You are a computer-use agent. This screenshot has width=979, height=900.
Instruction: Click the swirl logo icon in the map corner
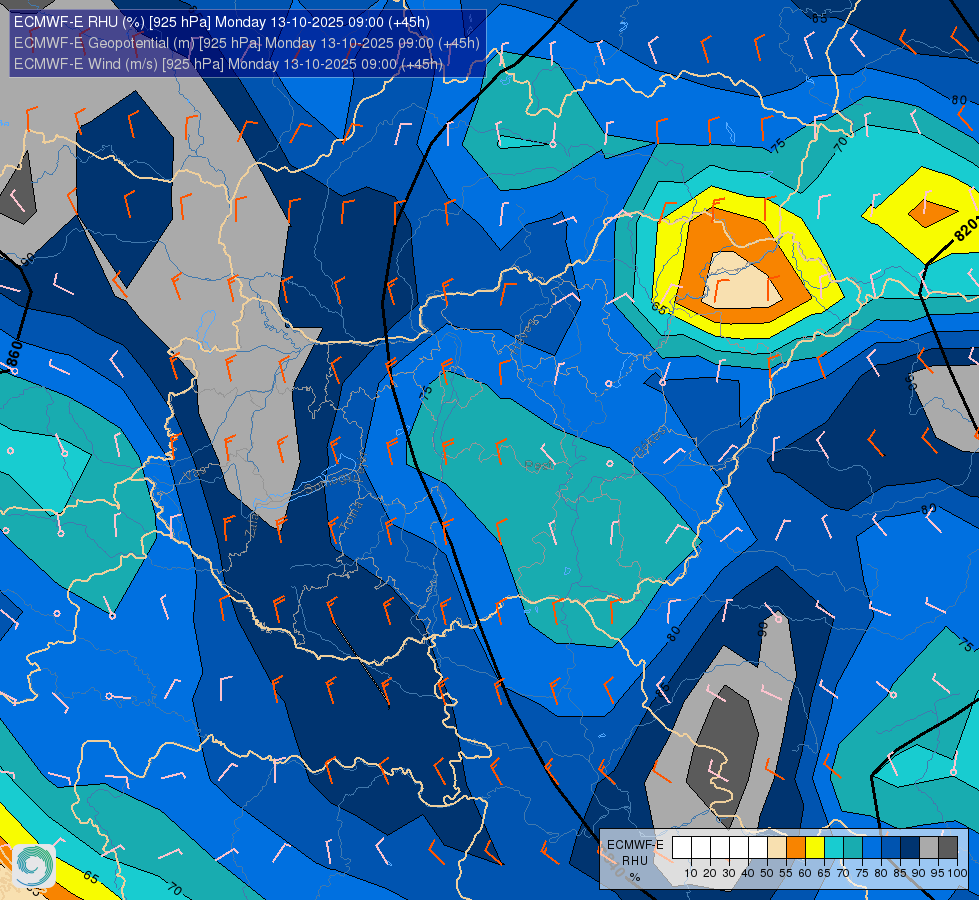tap(34, 866)
